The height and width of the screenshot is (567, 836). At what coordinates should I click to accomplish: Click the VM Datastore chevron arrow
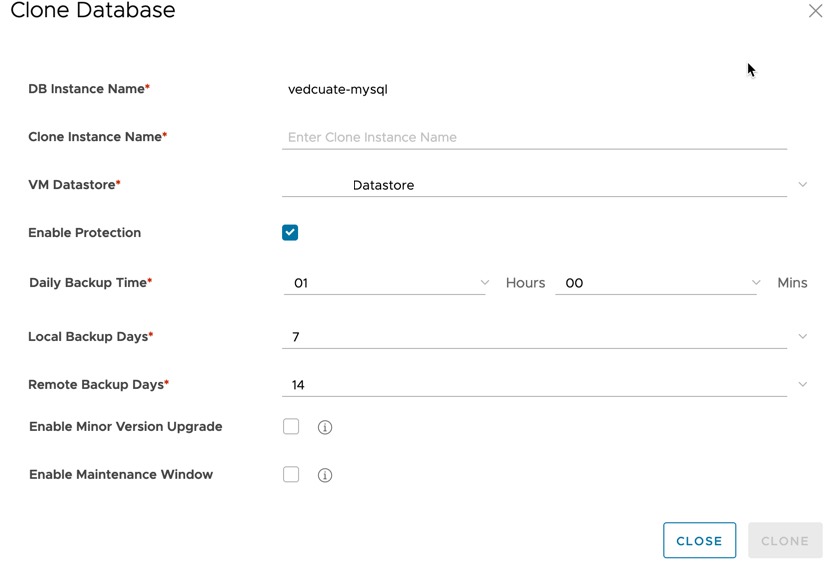802,185
